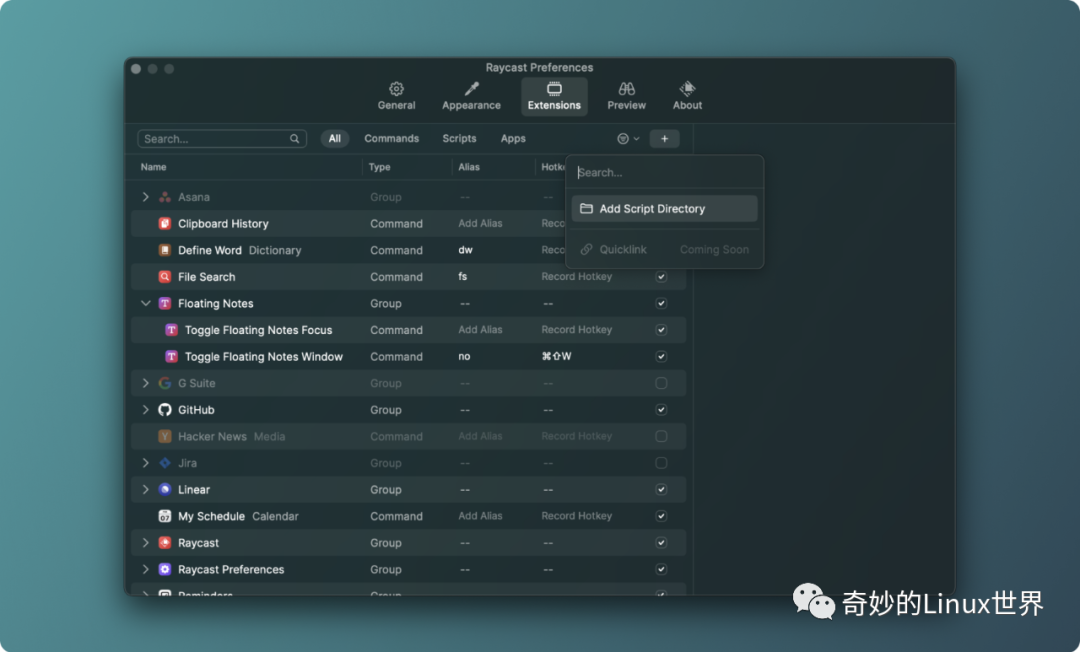Image resolution: width=1080 pixels, height=652 pixels.
Task: Click the plus add button
Action: pos(664,138)
